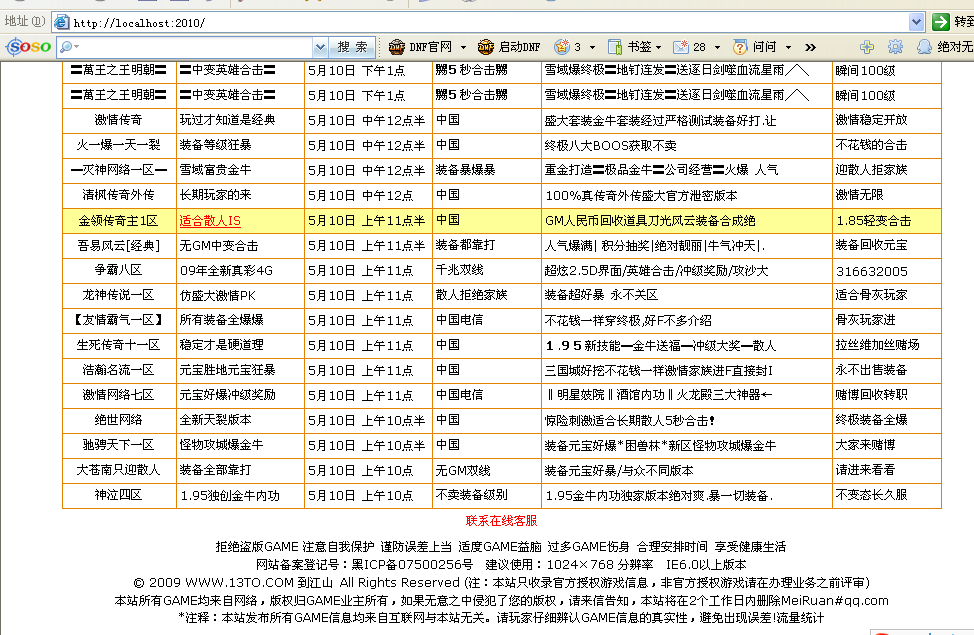
Task: Click the 联系在线客服 link
Action: click(501, 520)
